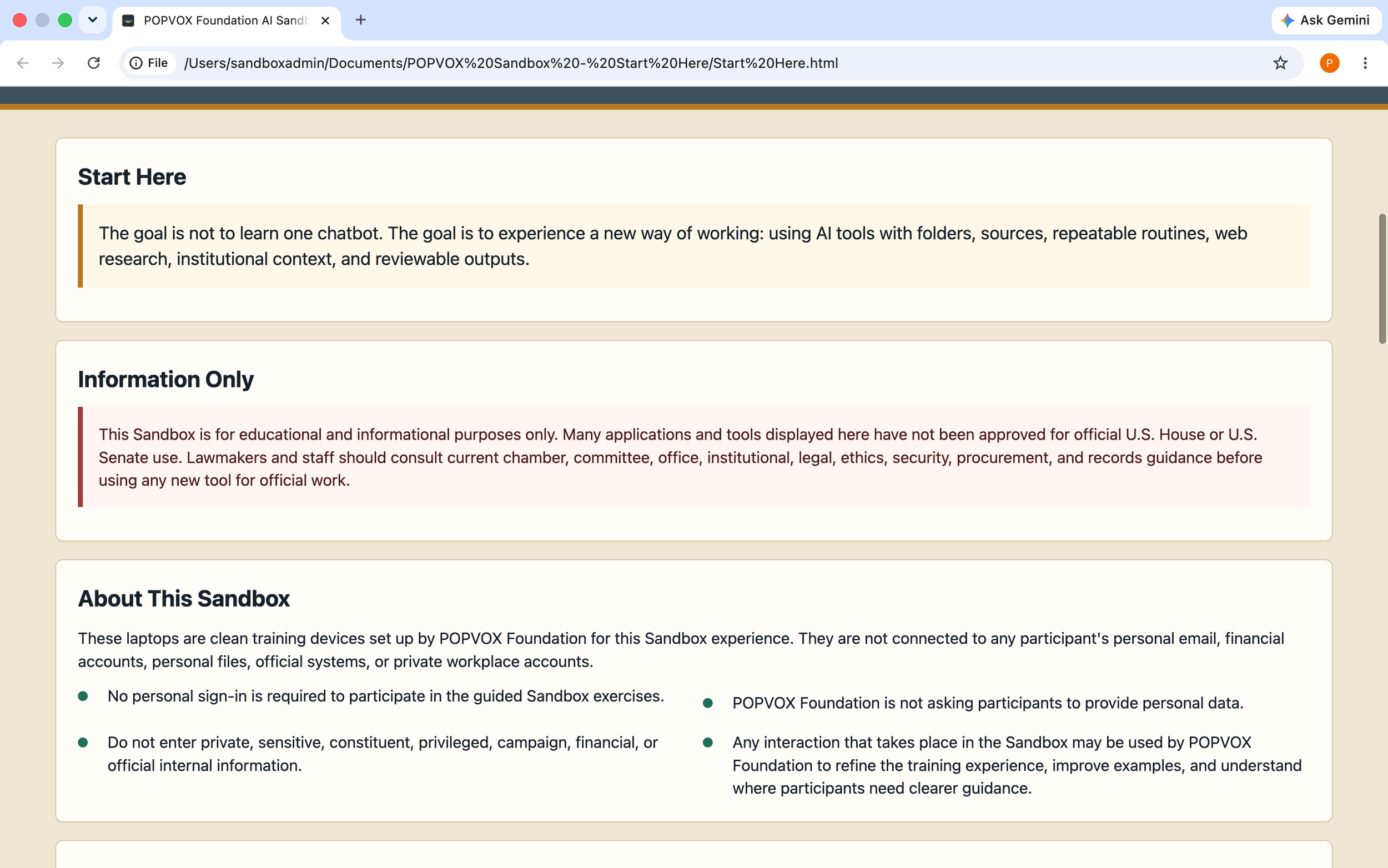Open the Chrome profile avatar

pos(1329,63)
